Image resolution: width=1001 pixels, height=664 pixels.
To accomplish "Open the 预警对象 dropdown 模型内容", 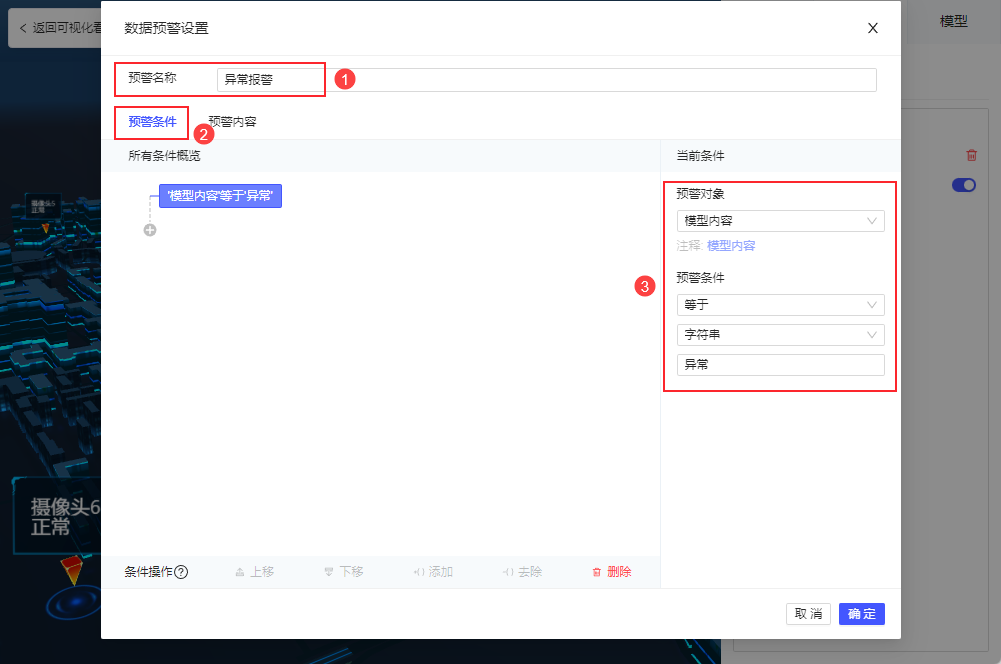I will coord(780,221).
